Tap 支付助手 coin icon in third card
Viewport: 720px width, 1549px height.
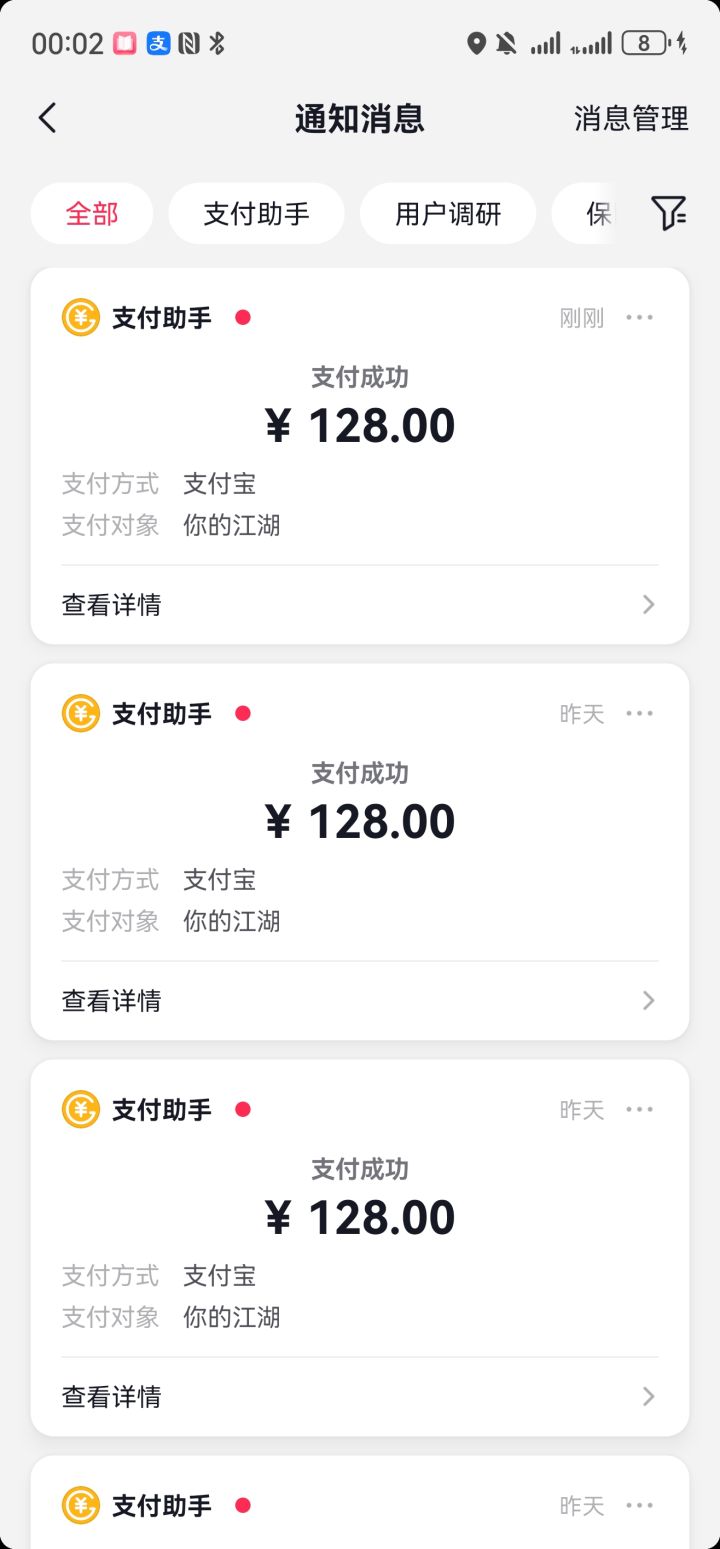point(81,1110)
